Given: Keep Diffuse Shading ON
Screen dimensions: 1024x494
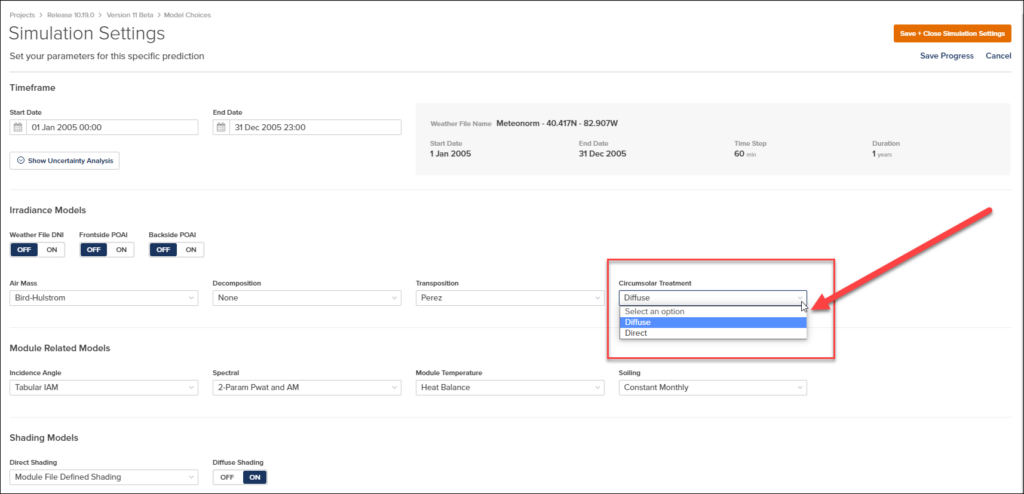Looking at the screenshot, I should click(x=255, y=477).
